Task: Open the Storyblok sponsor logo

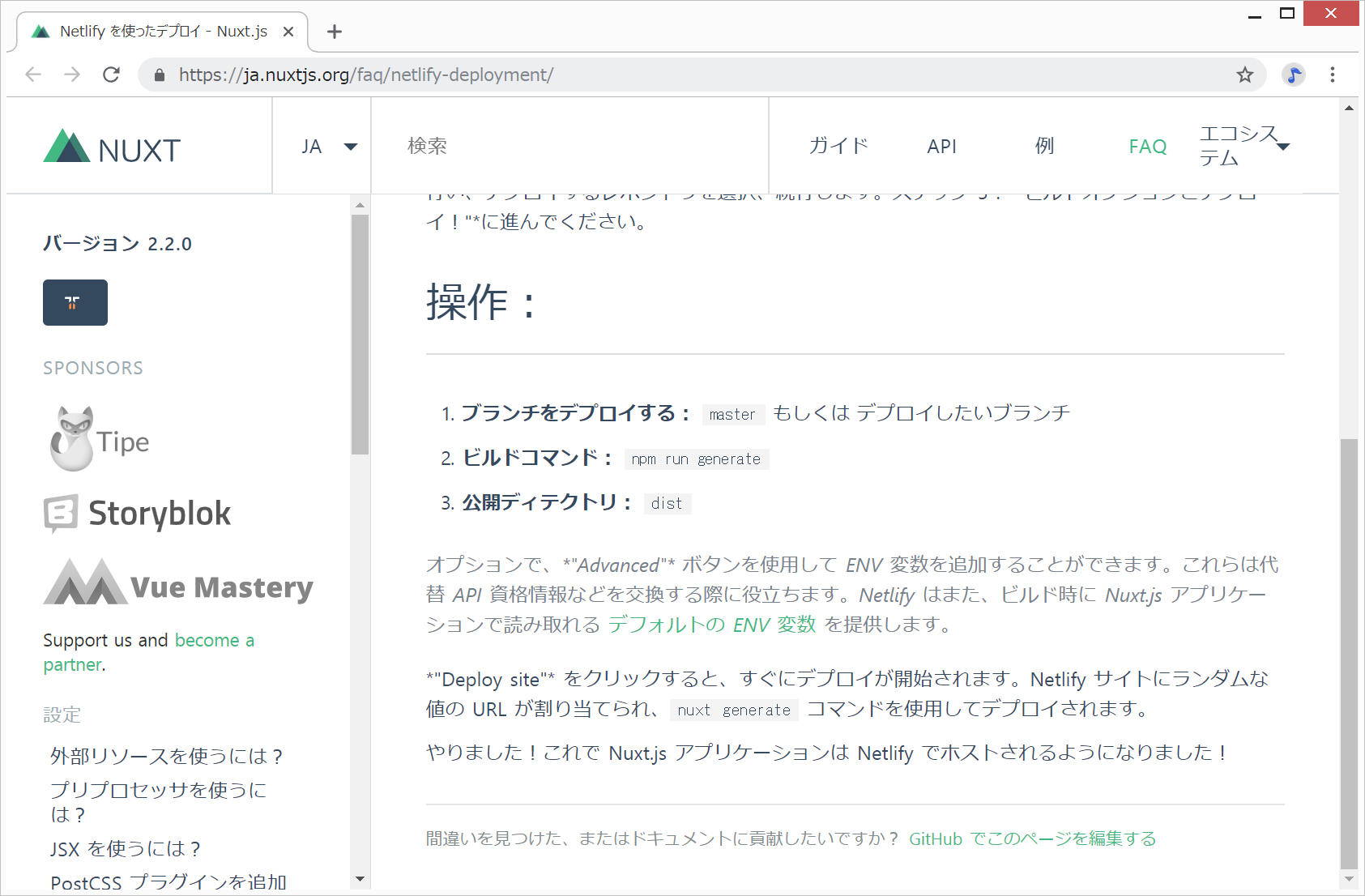Action: [138, 513]
